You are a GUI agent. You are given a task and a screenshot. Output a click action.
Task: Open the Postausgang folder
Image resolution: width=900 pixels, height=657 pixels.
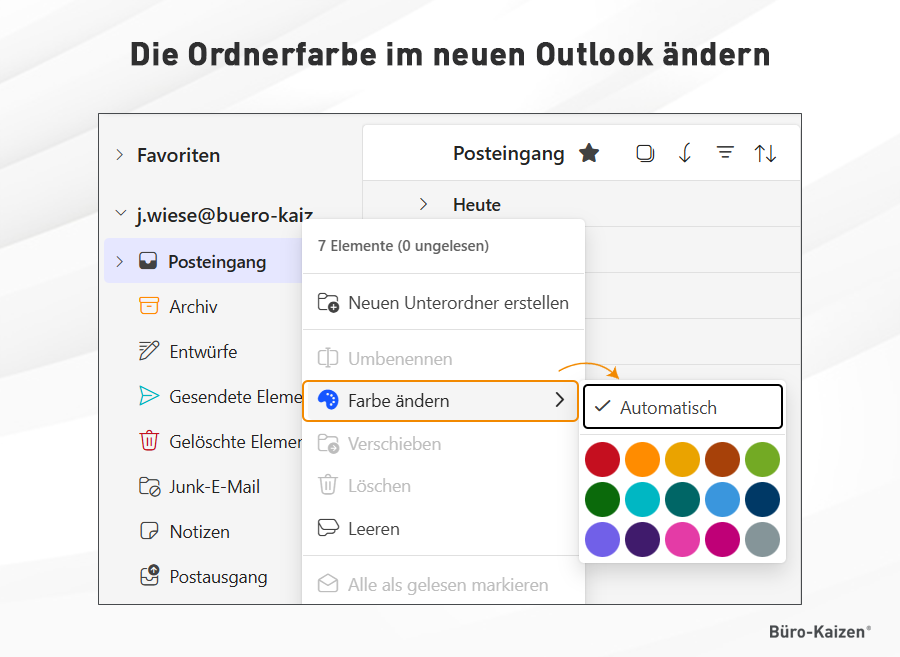(217, 577)
